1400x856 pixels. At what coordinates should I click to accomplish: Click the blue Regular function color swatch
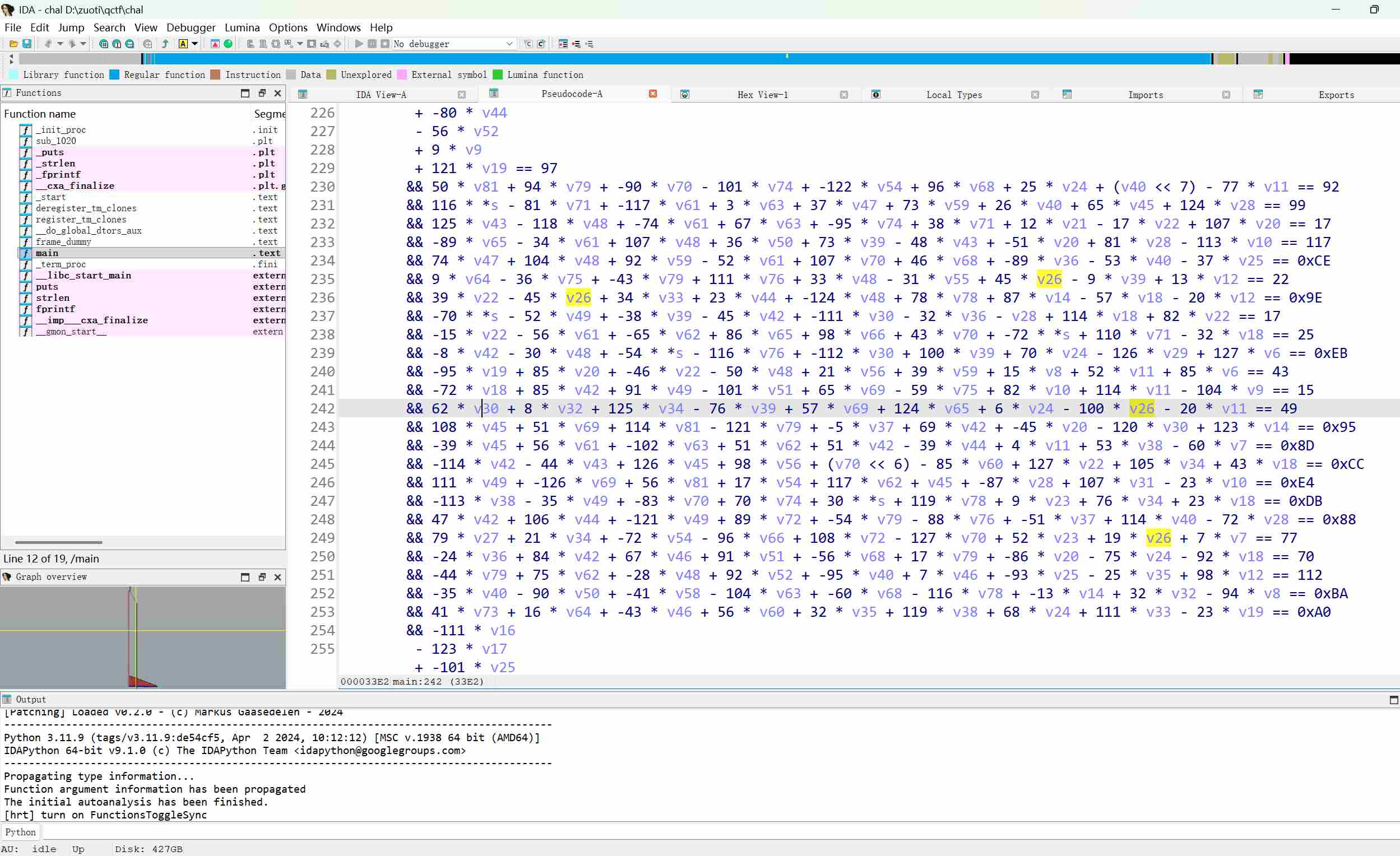[114, 75]
